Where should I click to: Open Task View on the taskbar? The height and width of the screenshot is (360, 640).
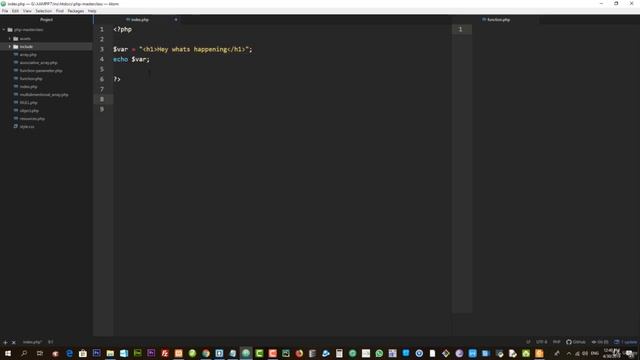pyautogui.click(x=40, y=353)
